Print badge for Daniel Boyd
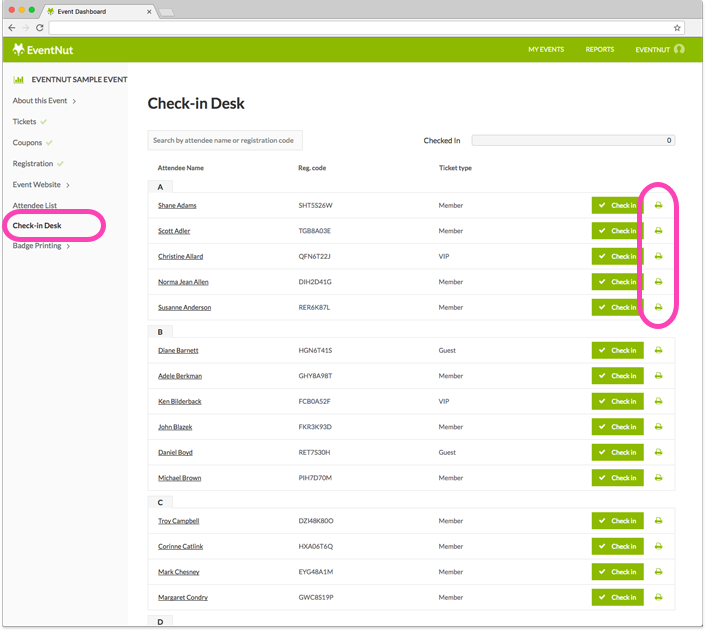The image size is (705, 630). pyautogui.click(x=658, y=452)
